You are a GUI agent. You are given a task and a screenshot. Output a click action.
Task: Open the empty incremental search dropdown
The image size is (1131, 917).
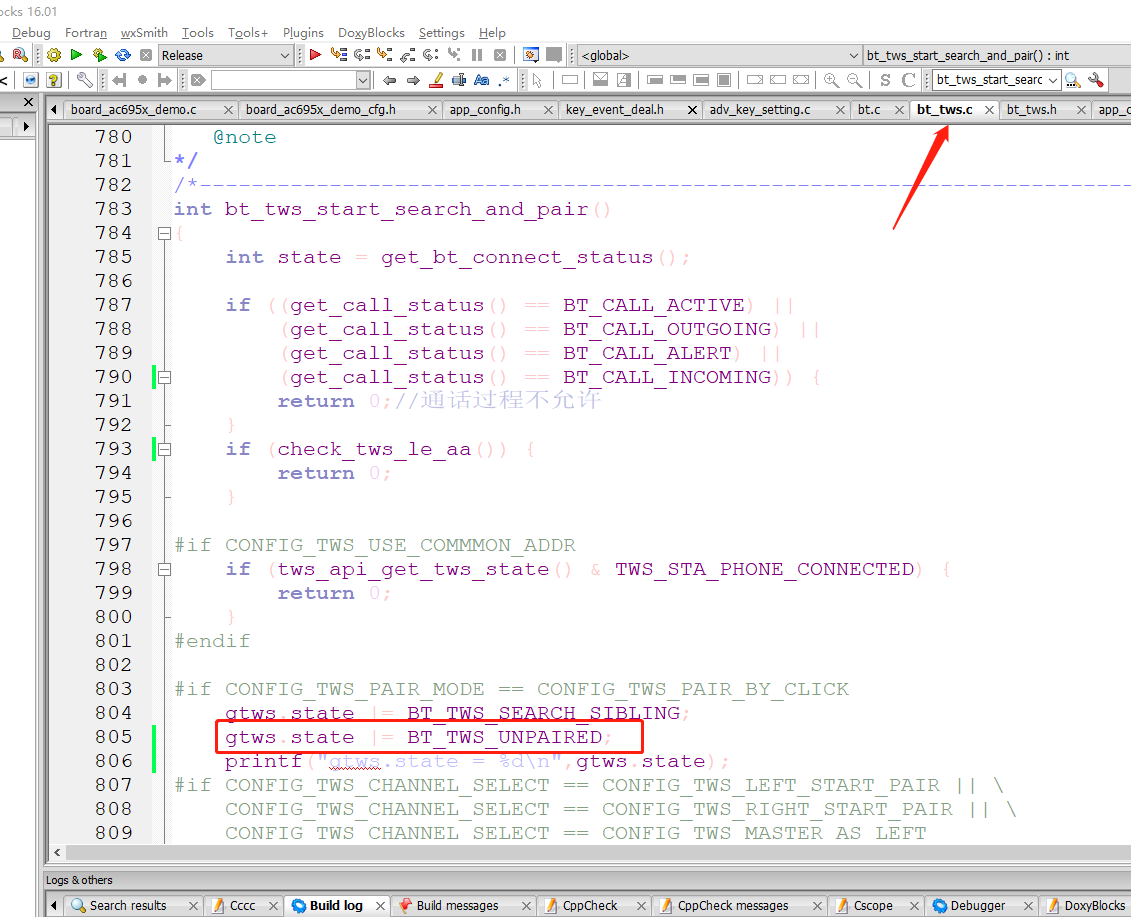coord(364,80)
